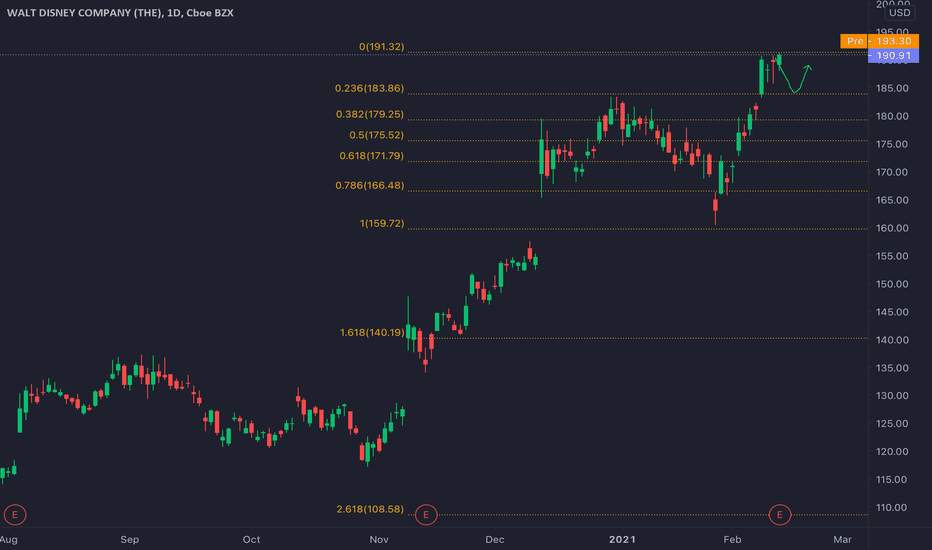The image size is (932, 550).
Task: Click the Mar label on time axis
Action: coord(842,539)
